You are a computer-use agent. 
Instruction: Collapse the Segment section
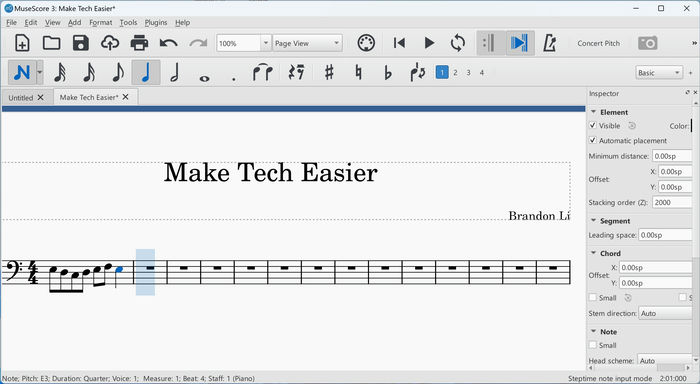593,221
